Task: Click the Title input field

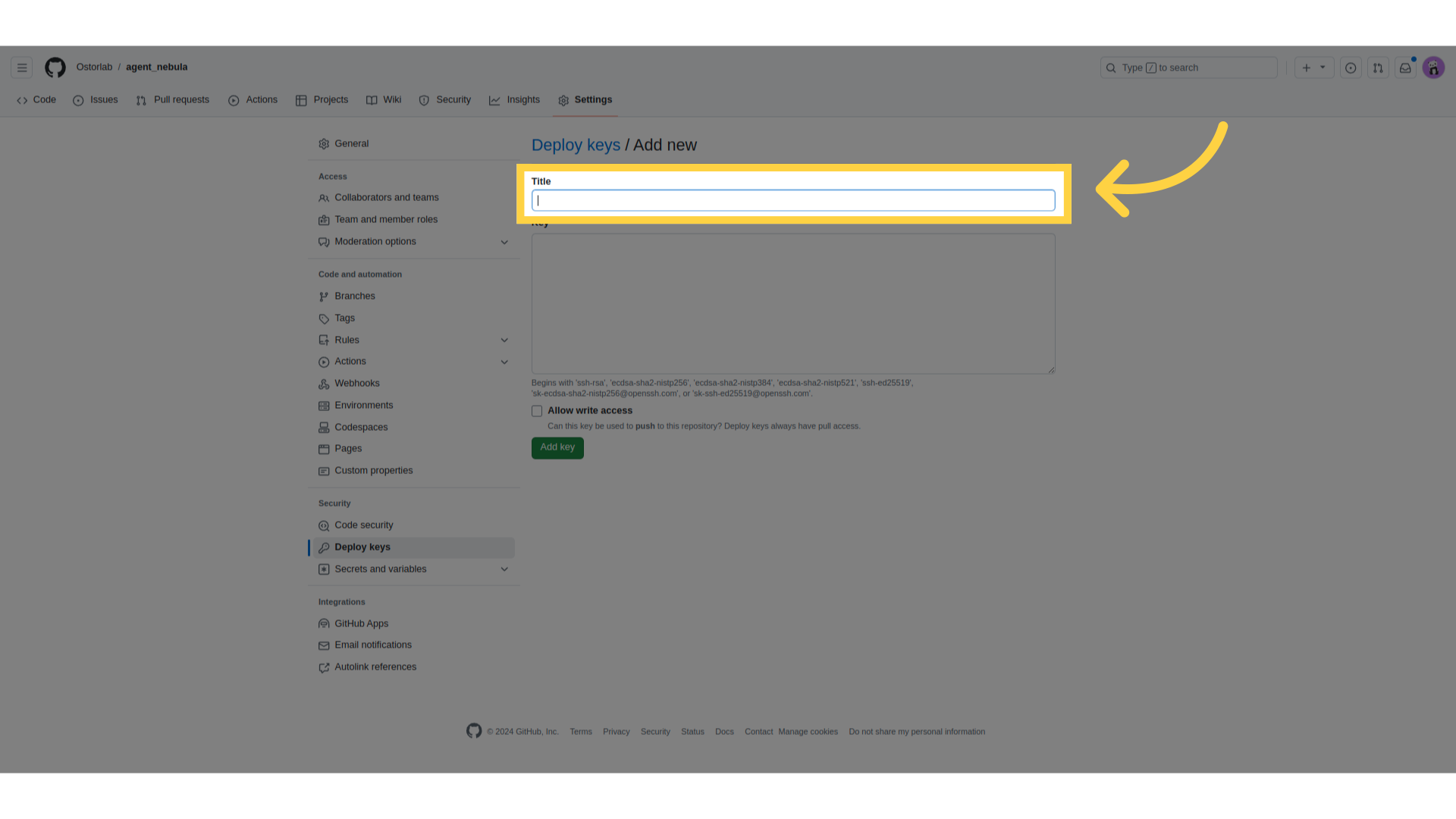Action: coord(793,200)
